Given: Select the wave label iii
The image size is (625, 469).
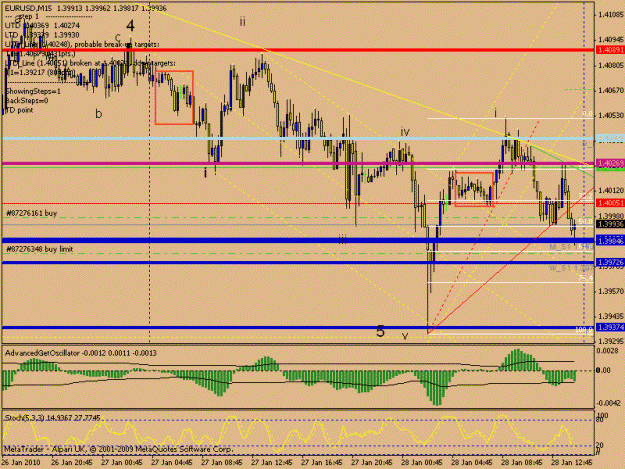Looking at the screenshot, I should click(342, 240).
